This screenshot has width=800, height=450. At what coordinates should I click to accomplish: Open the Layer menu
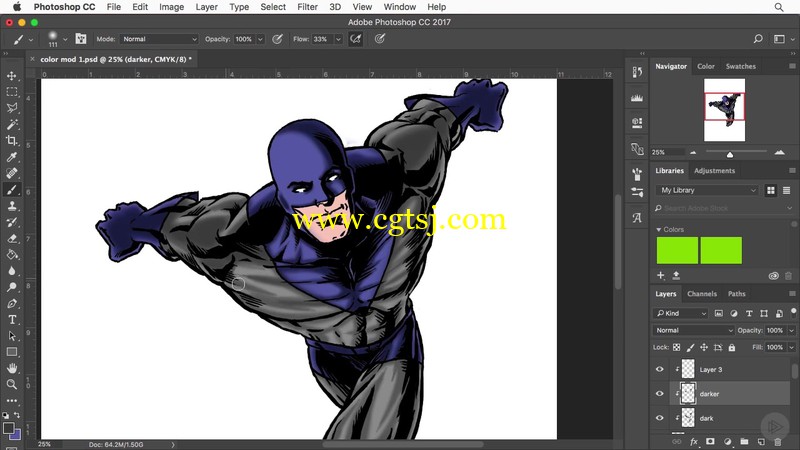(x=207, y=7)
